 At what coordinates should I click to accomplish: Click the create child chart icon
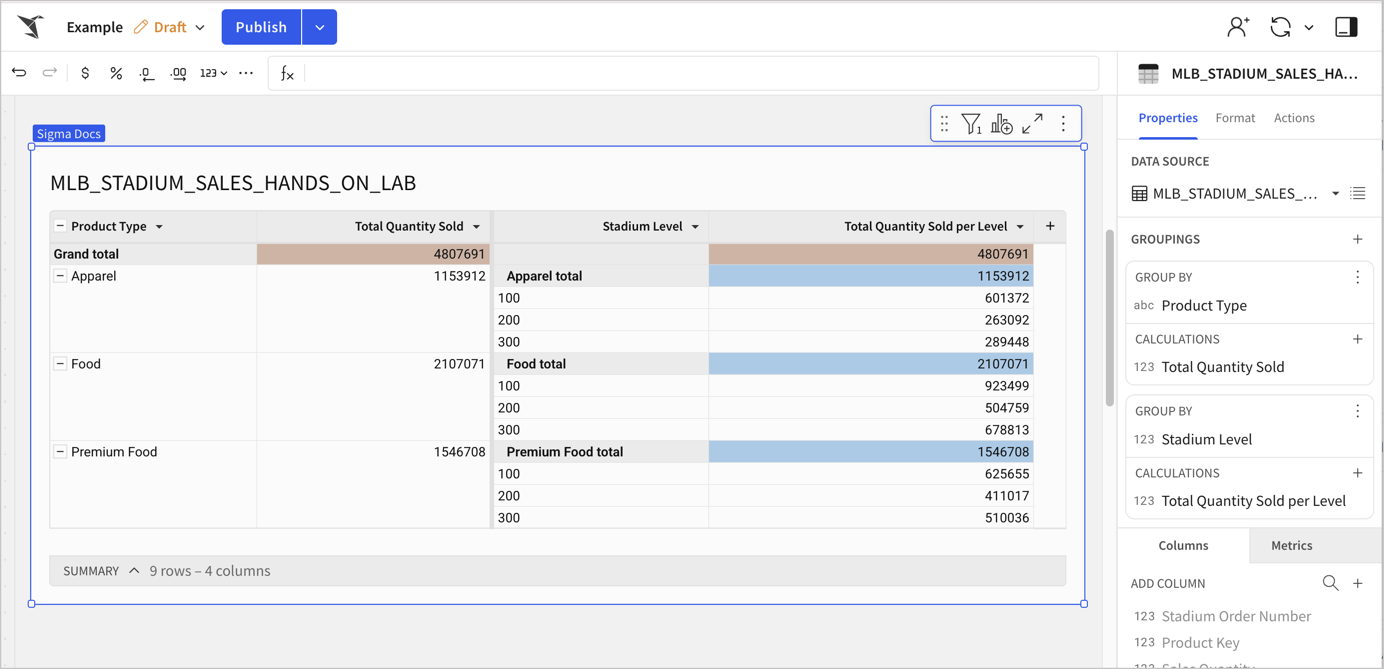(x=1002, y=123)
